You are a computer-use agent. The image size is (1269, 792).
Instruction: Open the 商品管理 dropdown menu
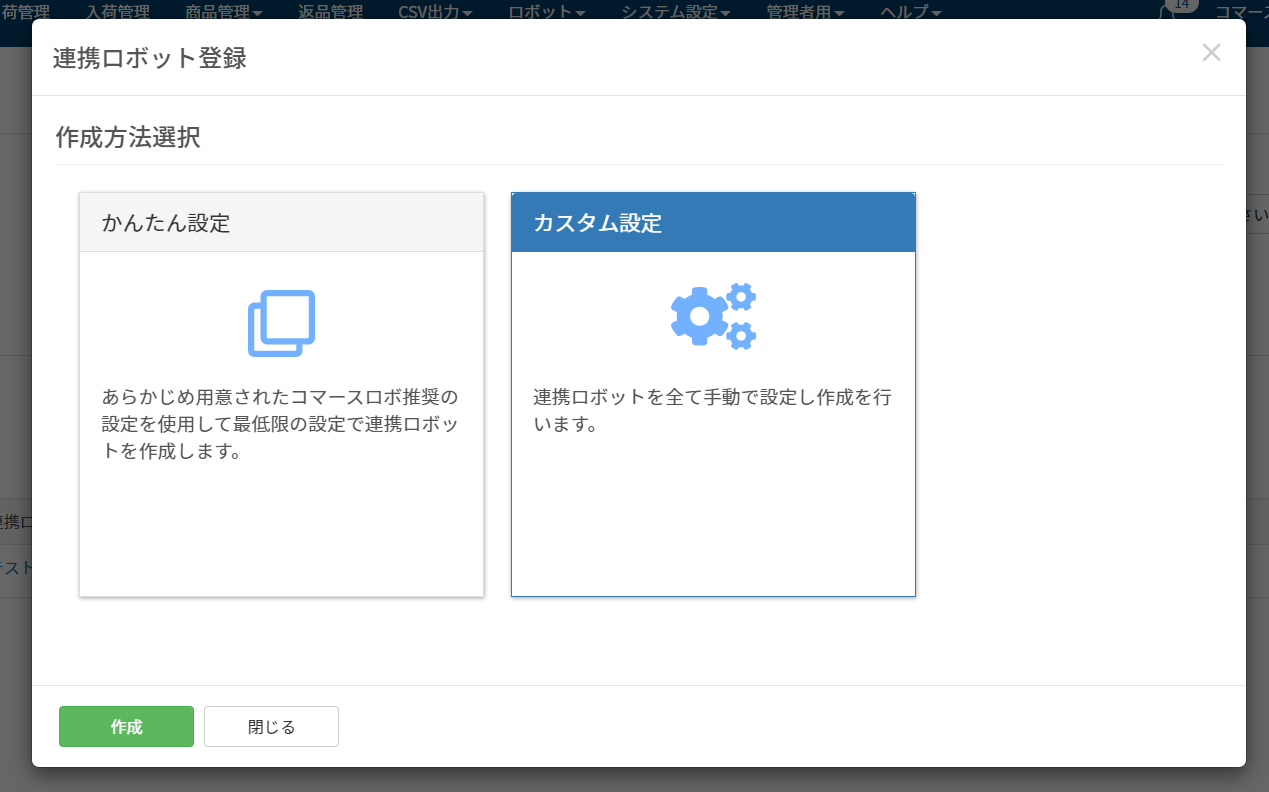[x=224, y=12]
